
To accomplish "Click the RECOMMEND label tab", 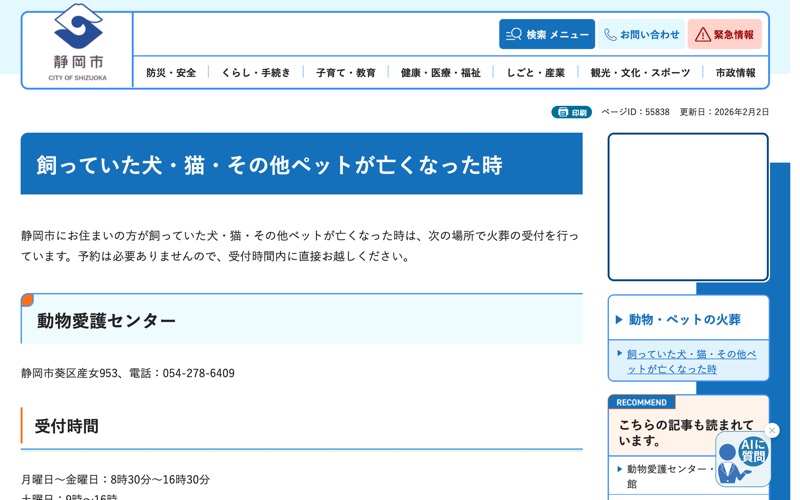I will [x=641, y=402].
